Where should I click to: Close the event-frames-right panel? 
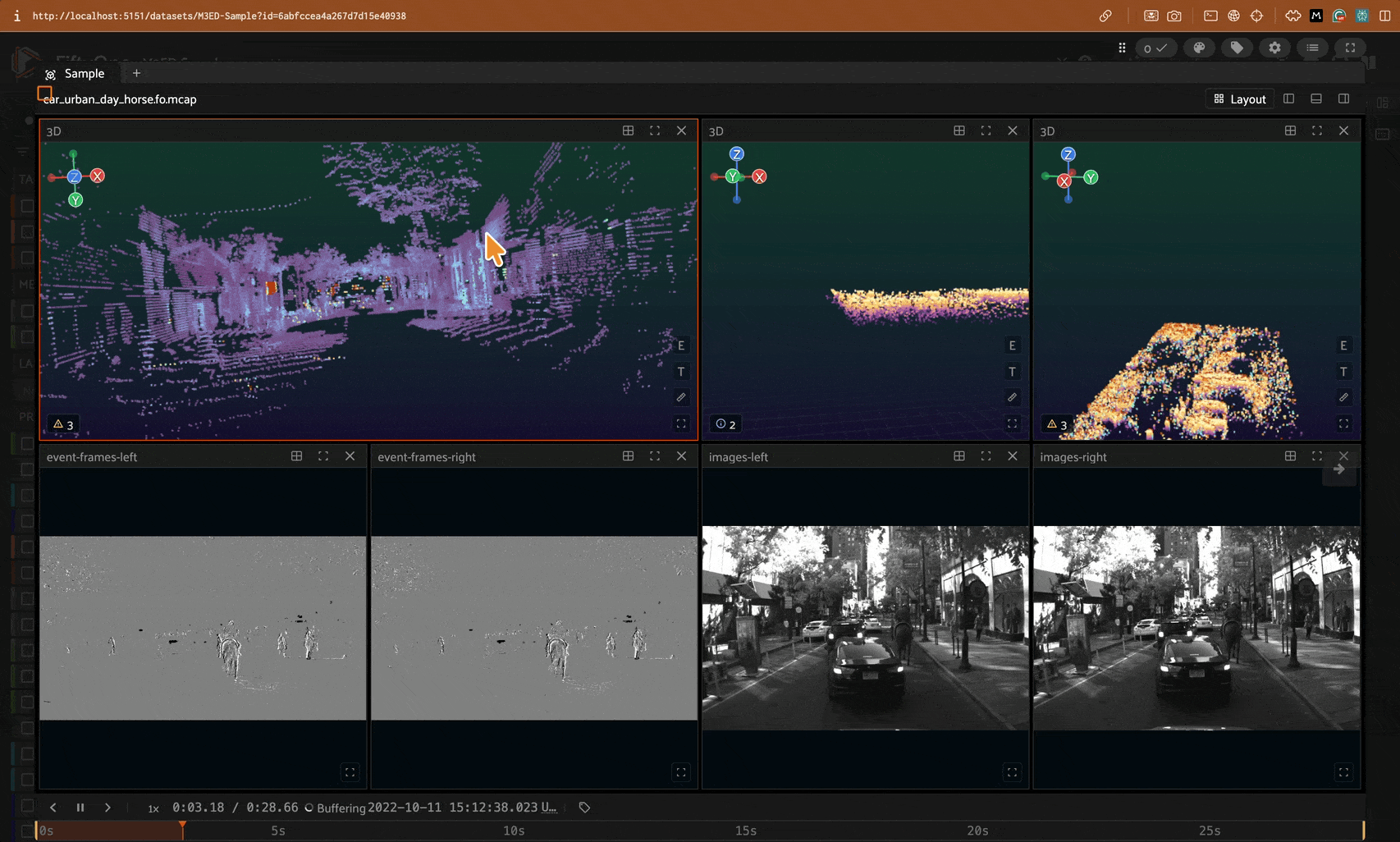click(681, 456)
